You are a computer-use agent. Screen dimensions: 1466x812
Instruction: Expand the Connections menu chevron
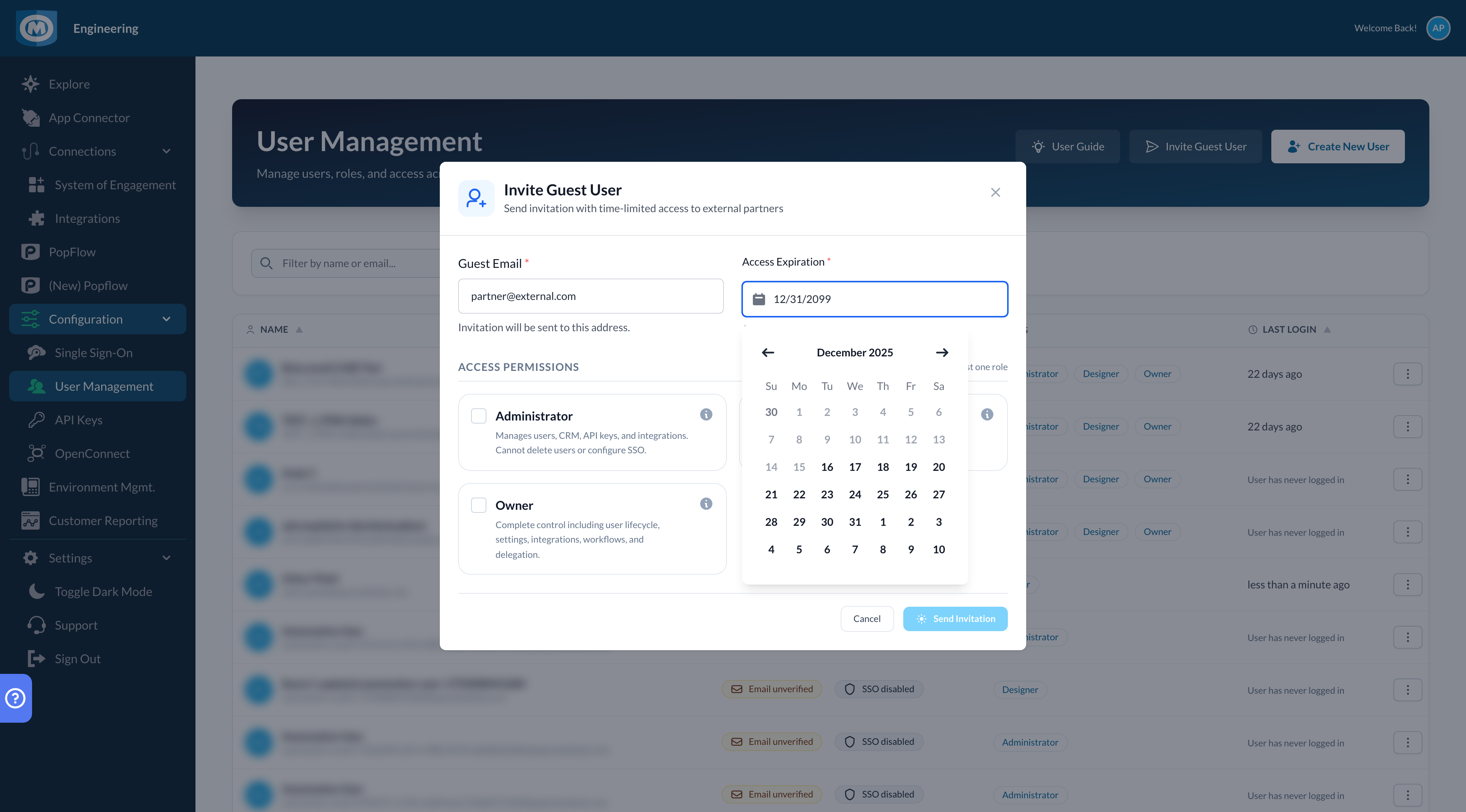tap(166, 151)
